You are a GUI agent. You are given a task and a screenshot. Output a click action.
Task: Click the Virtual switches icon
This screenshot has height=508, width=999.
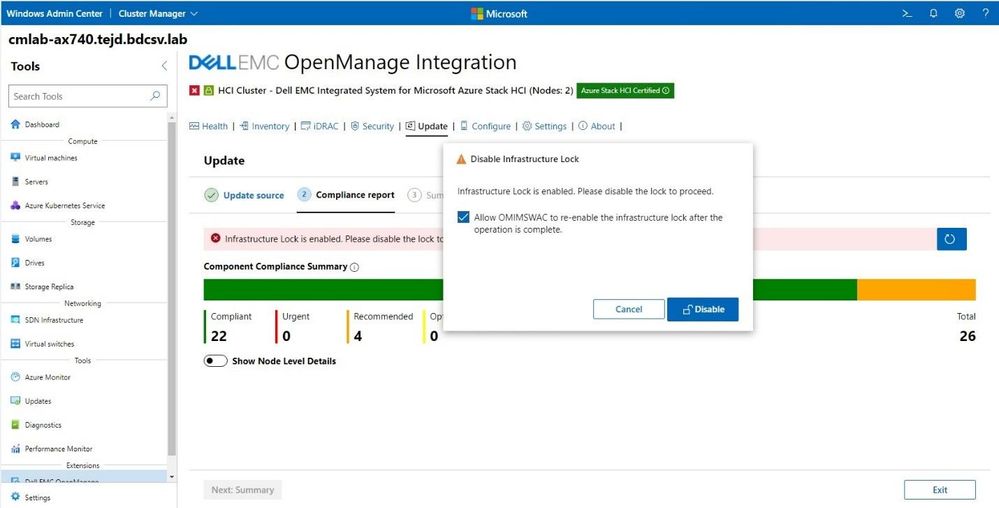(x=16, y=344)
